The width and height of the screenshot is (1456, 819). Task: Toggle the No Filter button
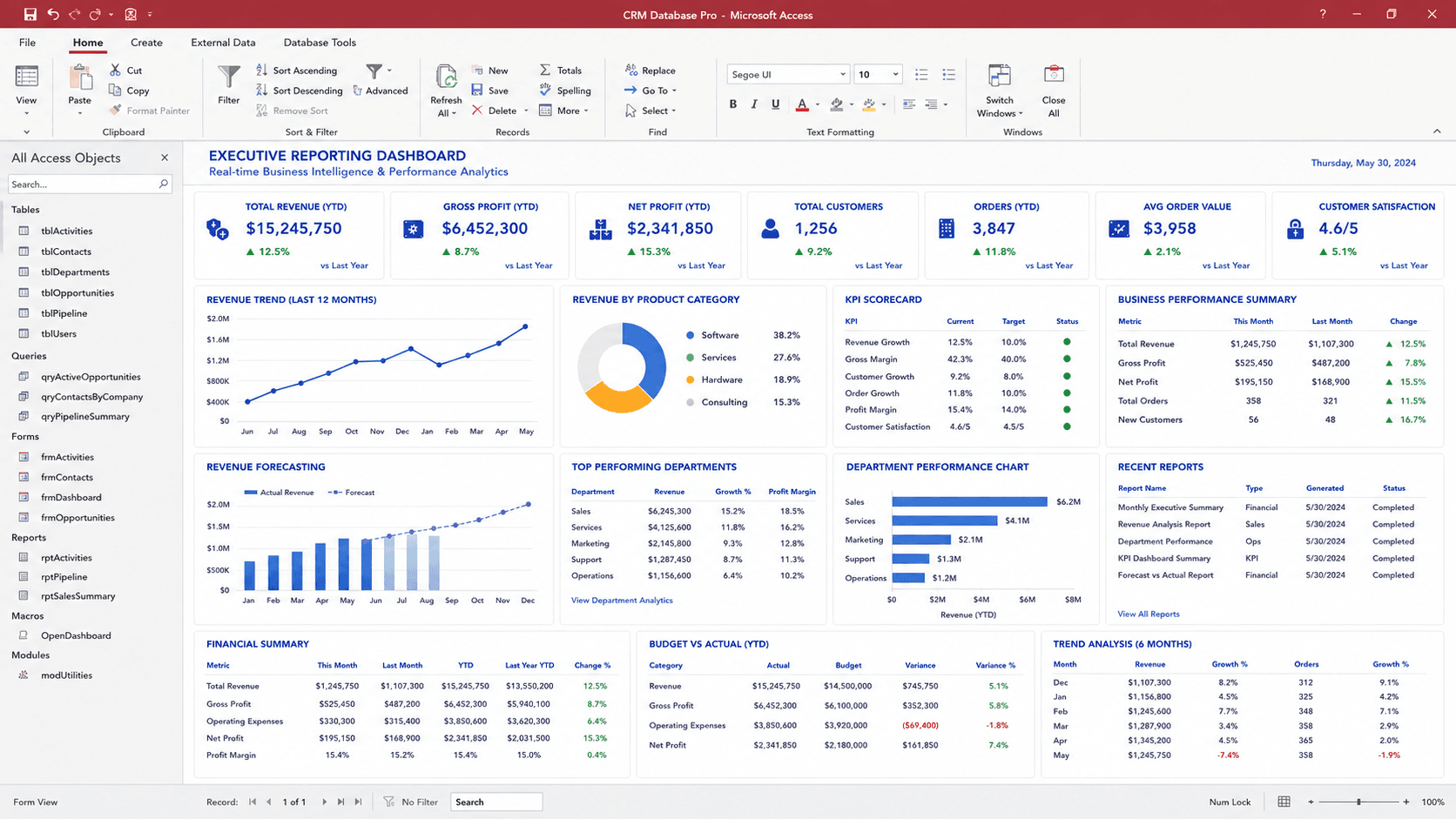(x=411, y=802)
